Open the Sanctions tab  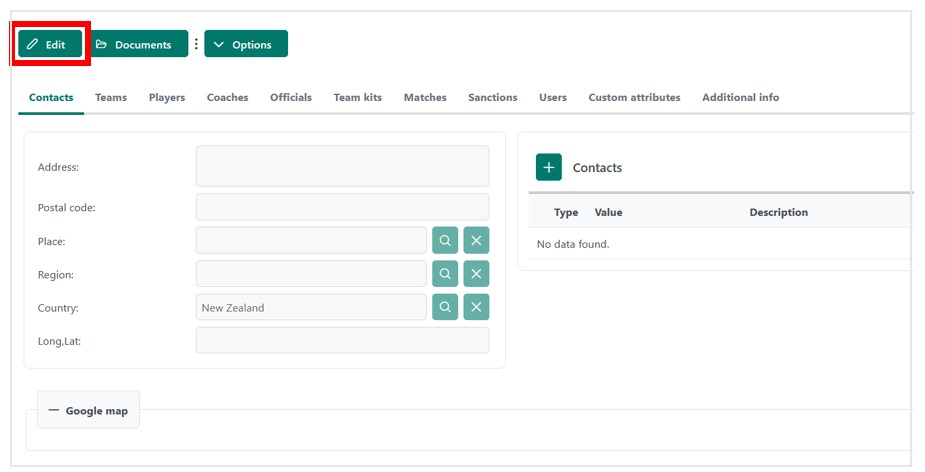[x=493, y=97]
